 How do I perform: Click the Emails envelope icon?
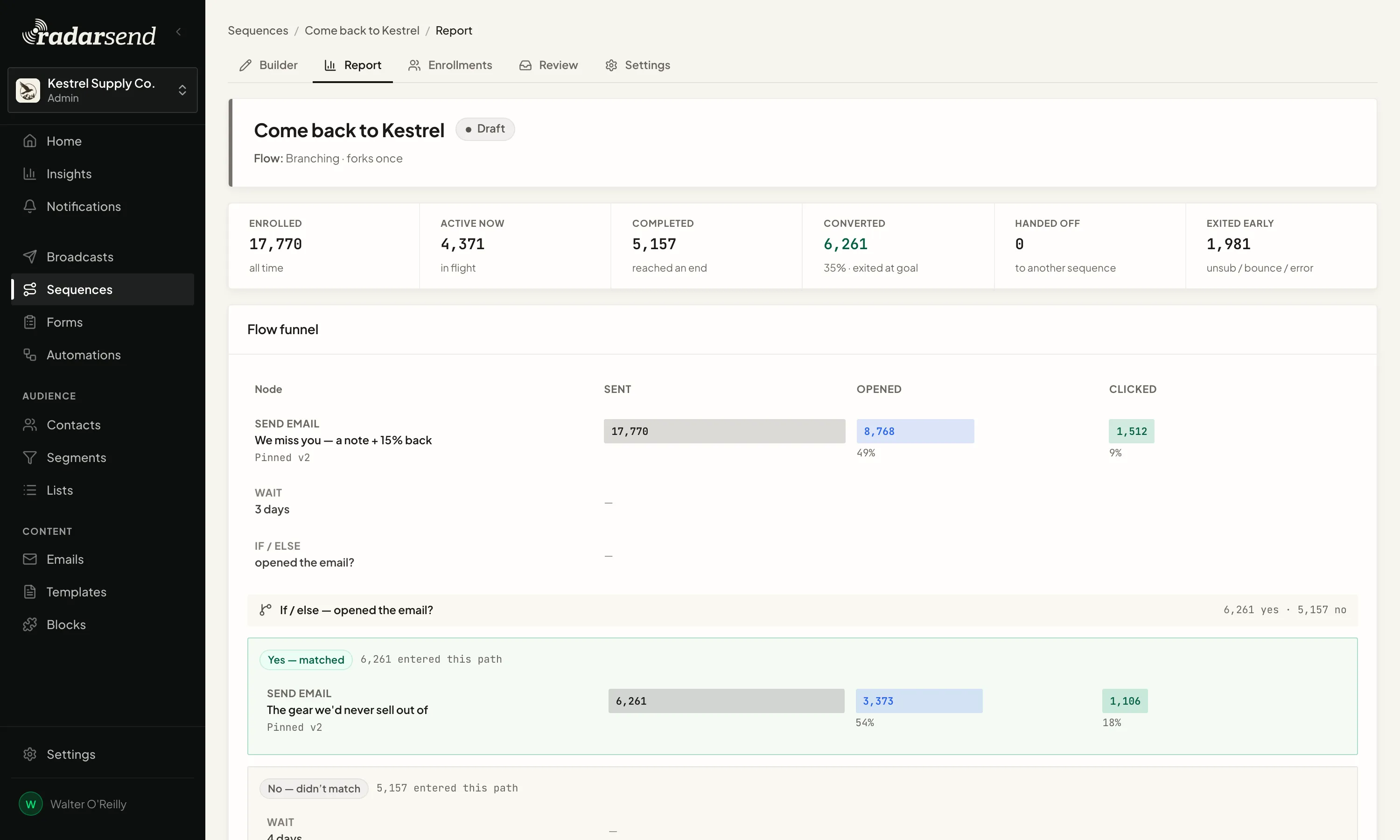coord(30,559)
